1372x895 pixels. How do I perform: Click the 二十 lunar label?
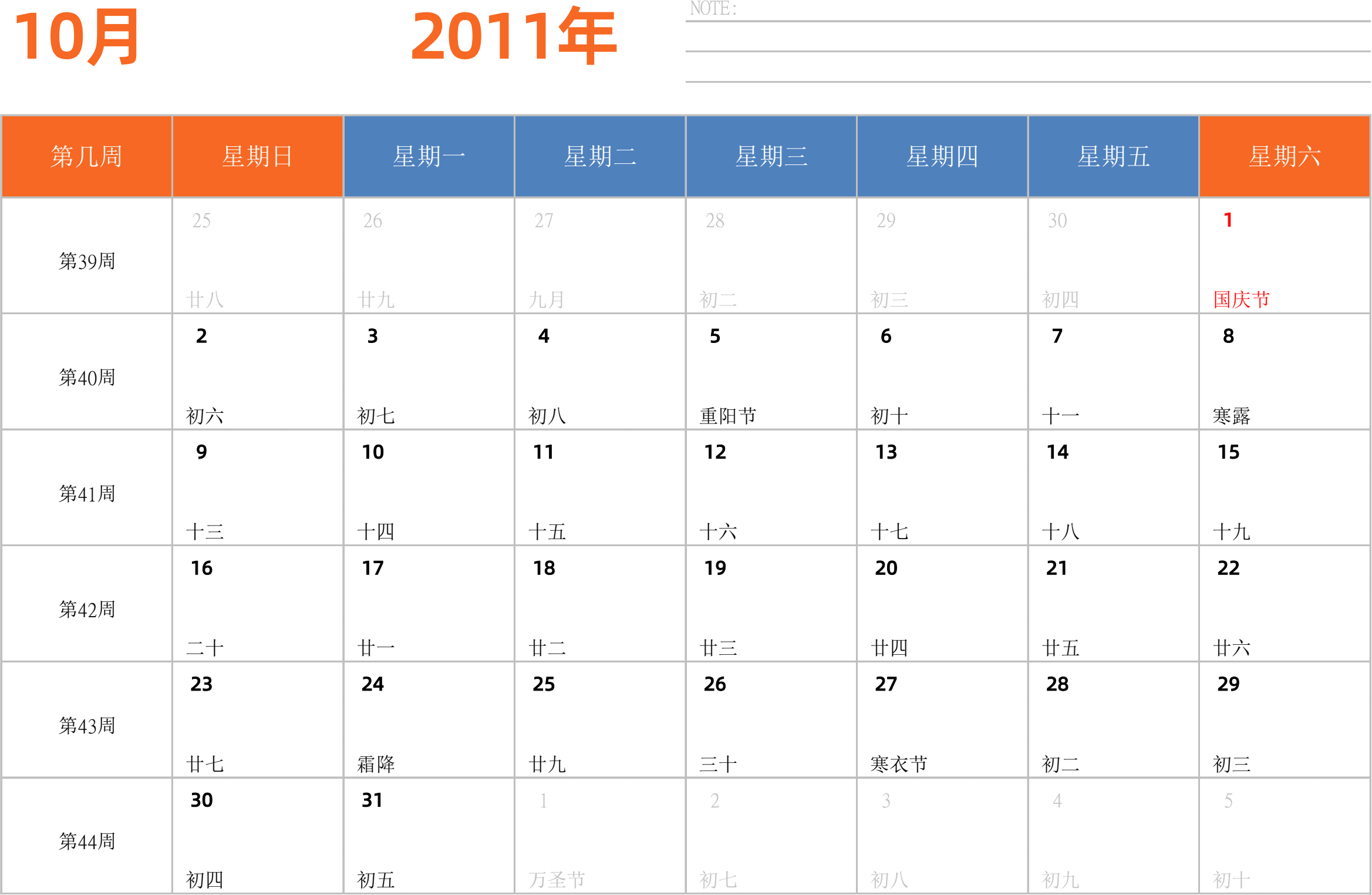point(205,648)
